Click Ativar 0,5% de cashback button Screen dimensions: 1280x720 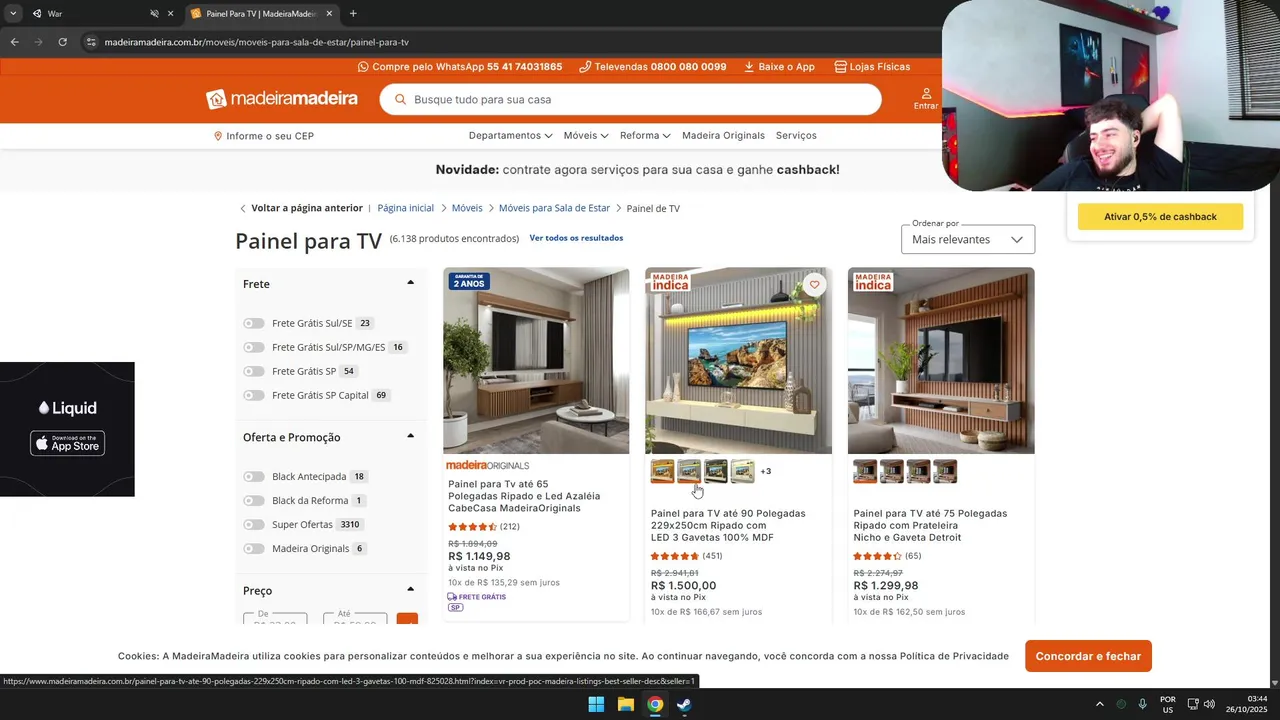tap(1160, 217)
